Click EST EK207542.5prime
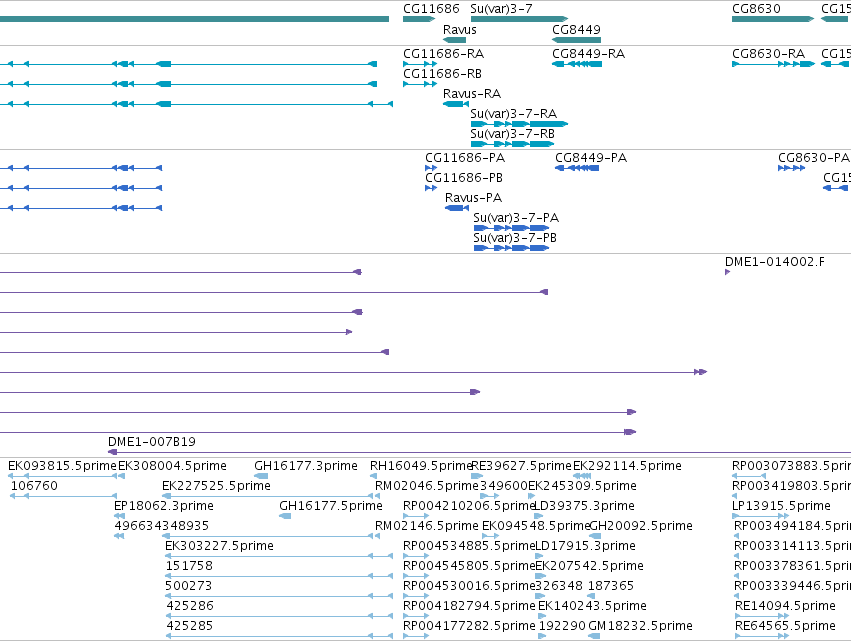Viewport: 851px width, 641px height. (x=541, y=576)
